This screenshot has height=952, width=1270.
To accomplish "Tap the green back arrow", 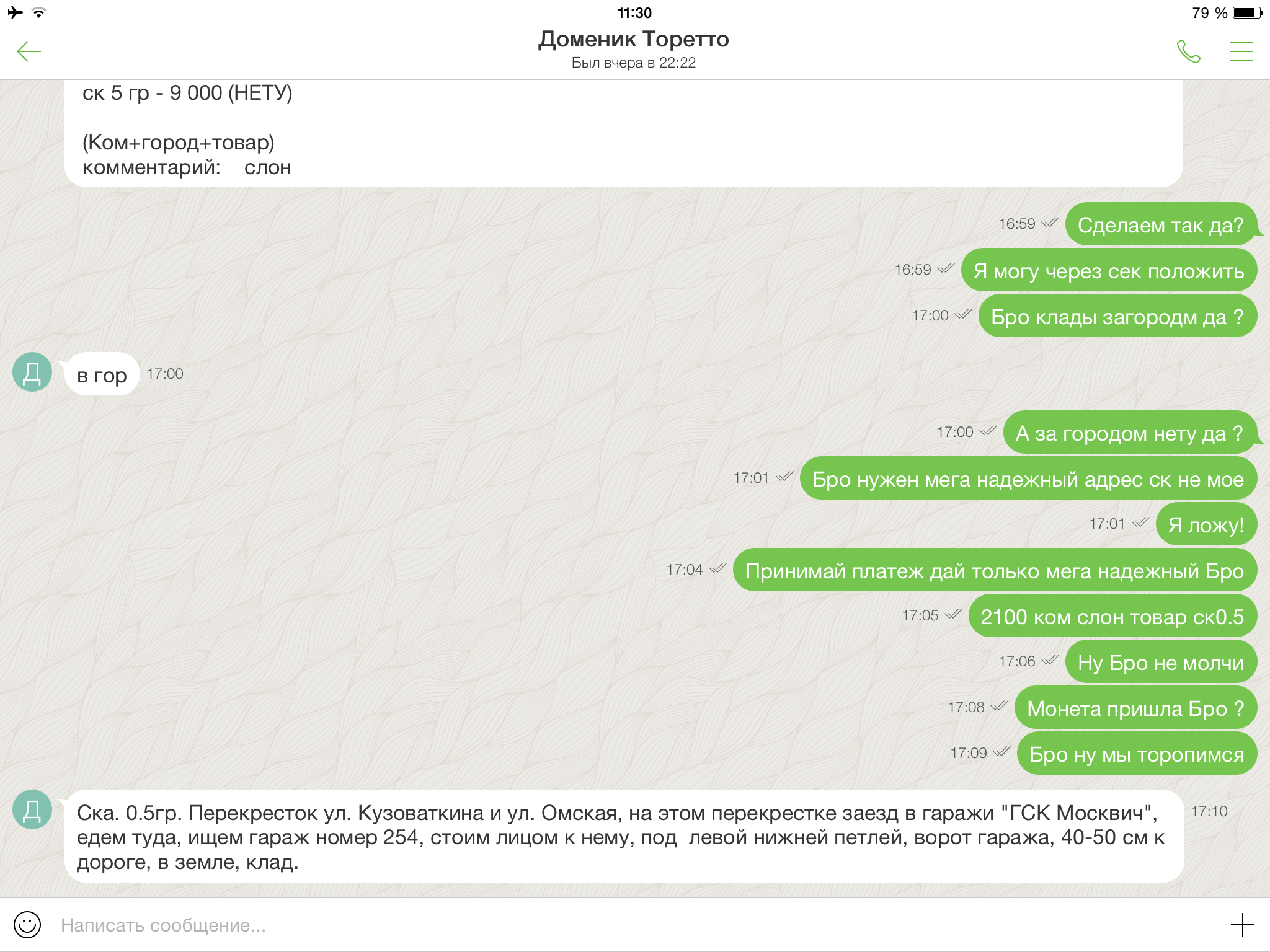I will tap(29, 51).
